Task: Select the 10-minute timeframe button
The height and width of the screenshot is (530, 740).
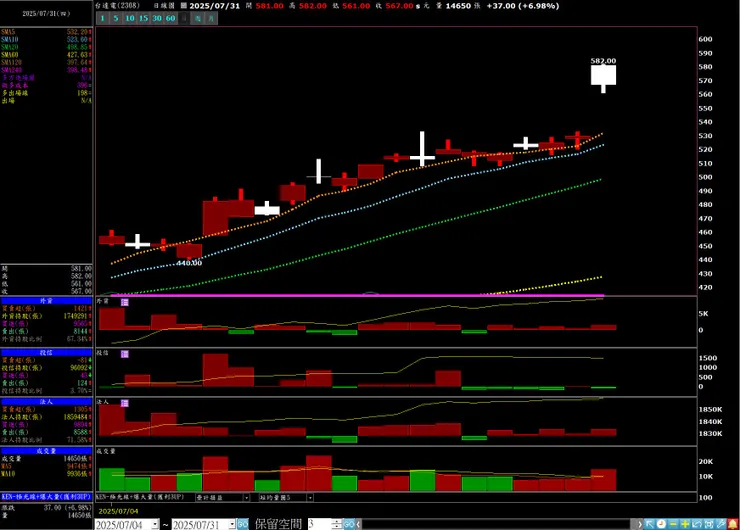Action: click(130, 18)
